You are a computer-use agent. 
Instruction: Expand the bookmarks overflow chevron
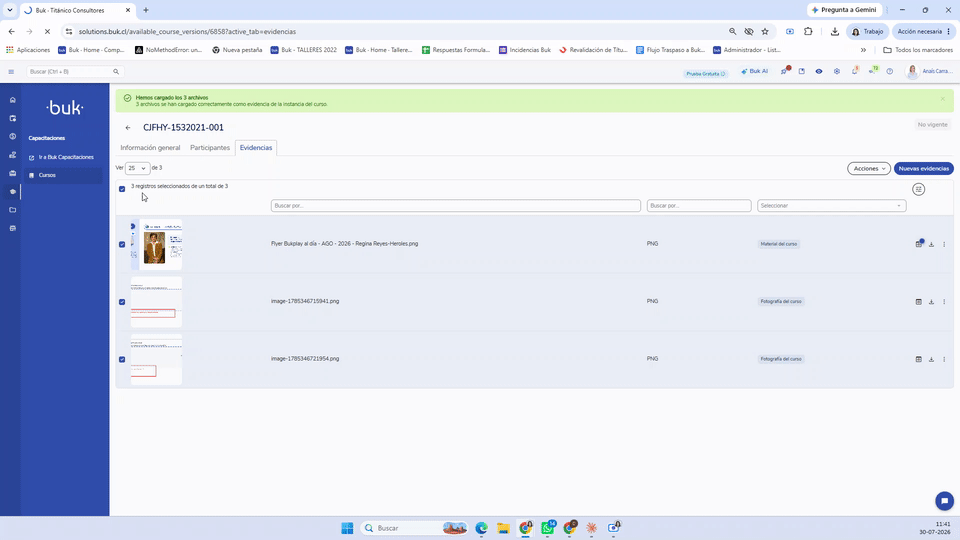(x=863, y=50)
